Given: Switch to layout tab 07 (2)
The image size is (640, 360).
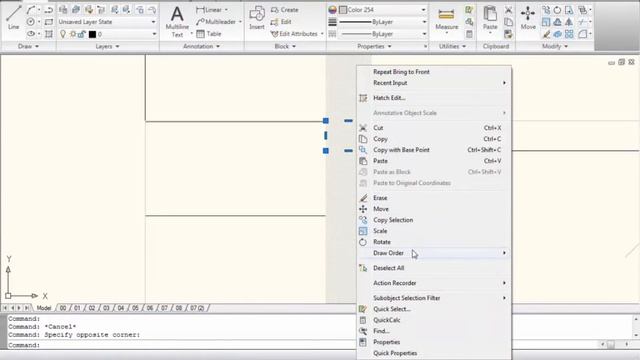Looking at the screenshot, I should pos(198,308).
